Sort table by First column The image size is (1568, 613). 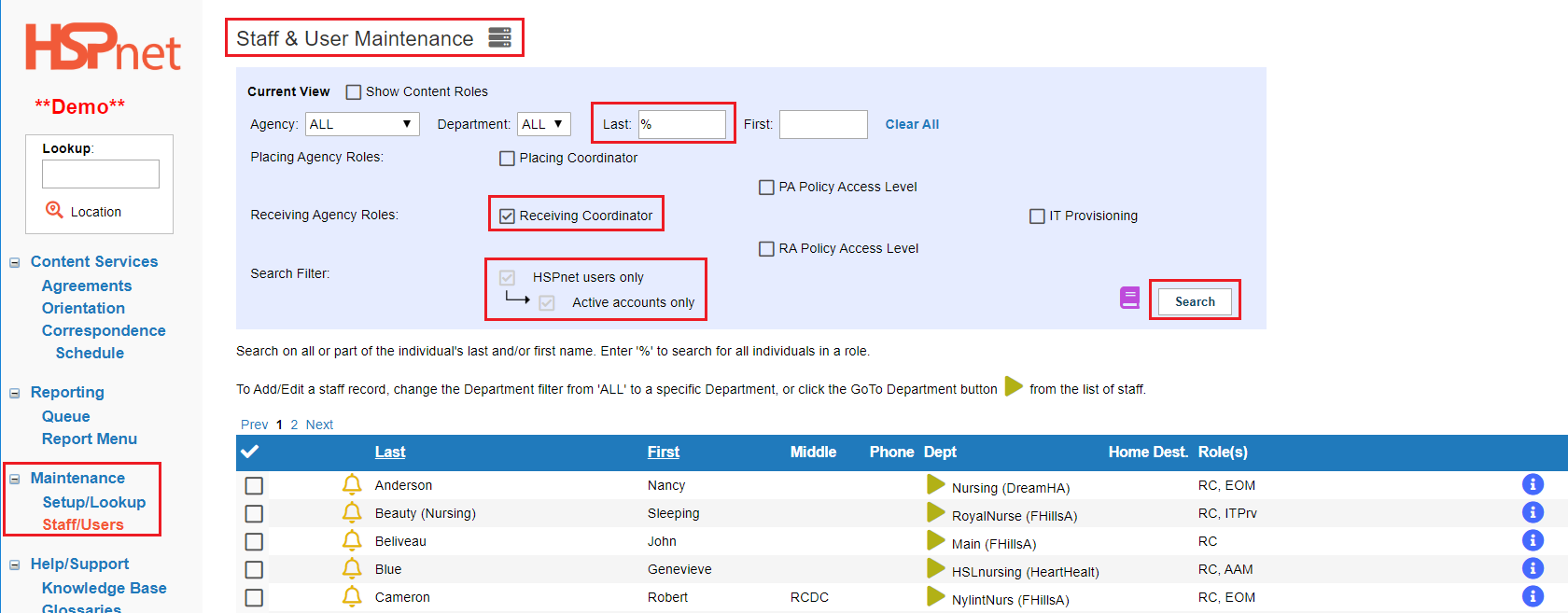(664, 452)
